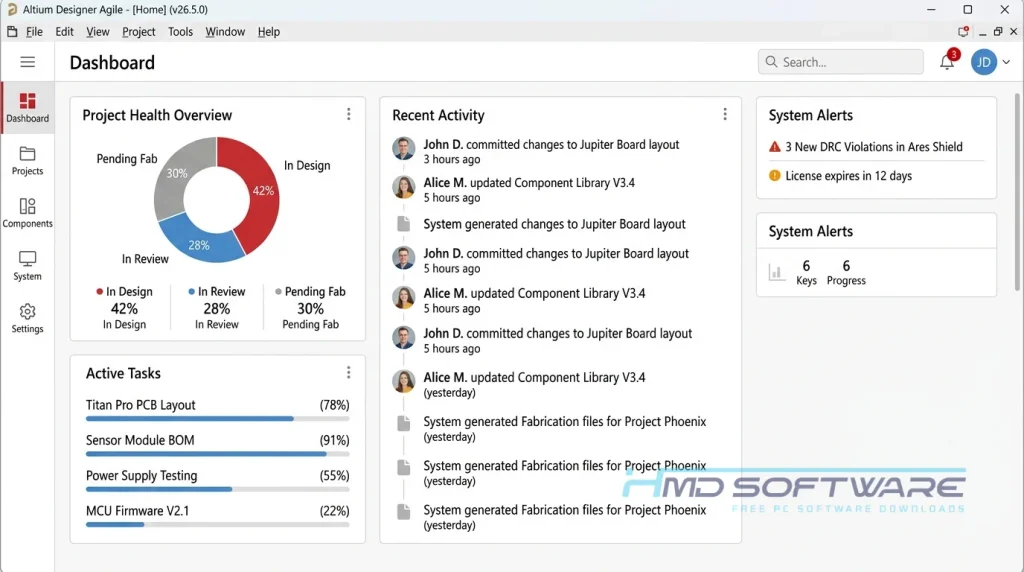Click the document icon in menu bar
Image resolution: width=1024 pixels, height=572 pixels.
coord(12,31)
